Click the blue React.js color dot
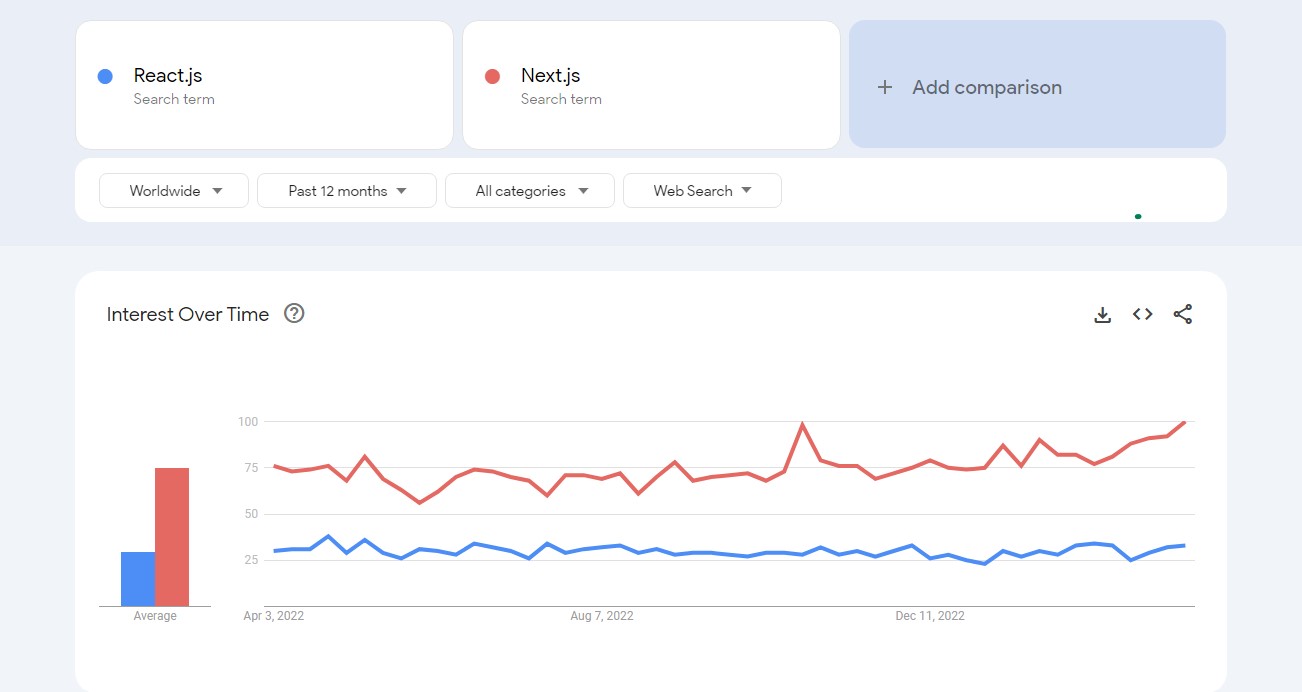Screen dimensions: 1302x692 tap(105, 76)
